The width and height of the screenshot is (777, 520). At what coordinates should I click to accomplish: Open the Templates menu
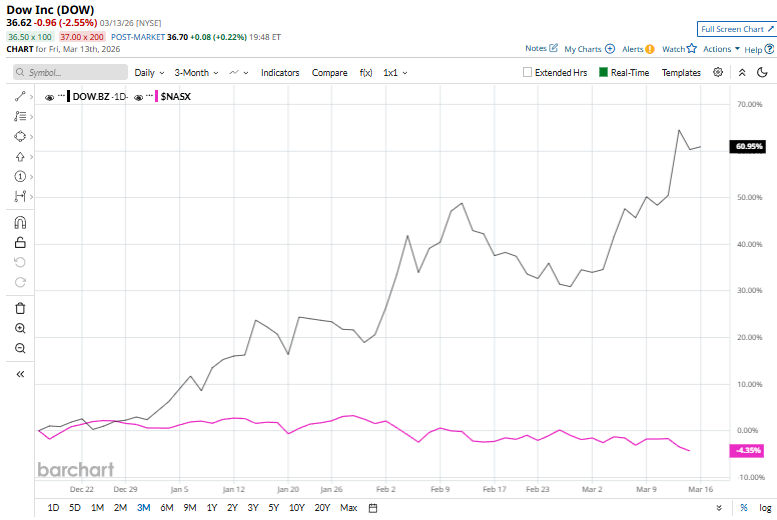[681, 73]
